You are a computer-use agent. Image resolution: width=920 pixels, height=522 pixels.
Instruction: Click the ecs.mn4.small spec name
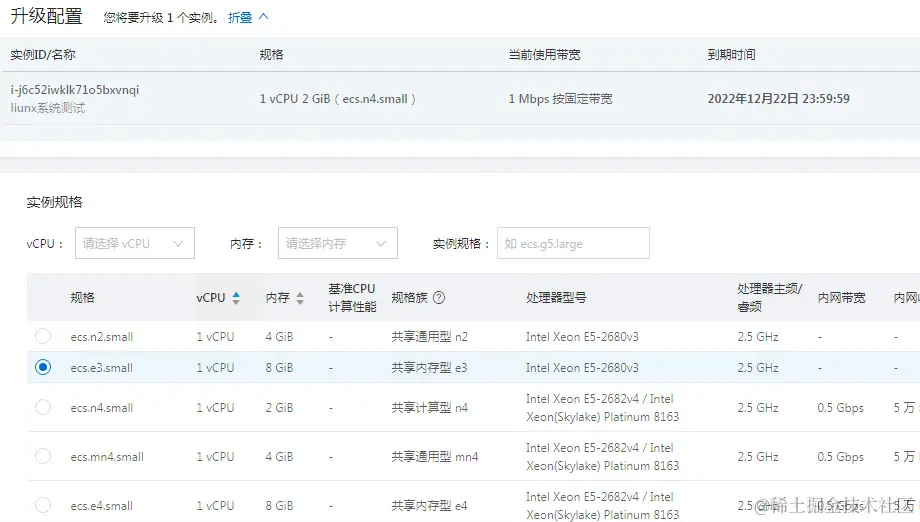[x=107, y=456]
